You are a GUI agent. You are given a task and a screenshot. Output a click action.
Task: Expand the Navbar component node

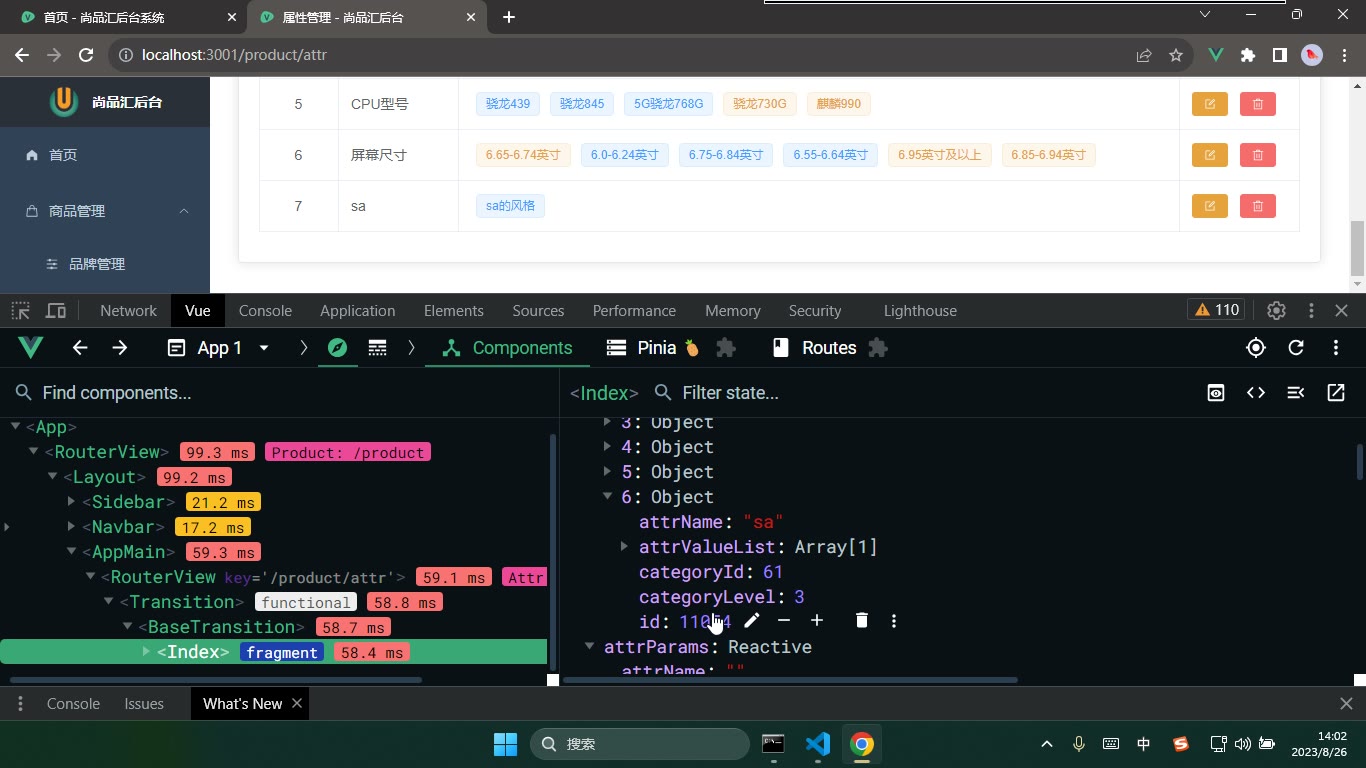point(71,527)
